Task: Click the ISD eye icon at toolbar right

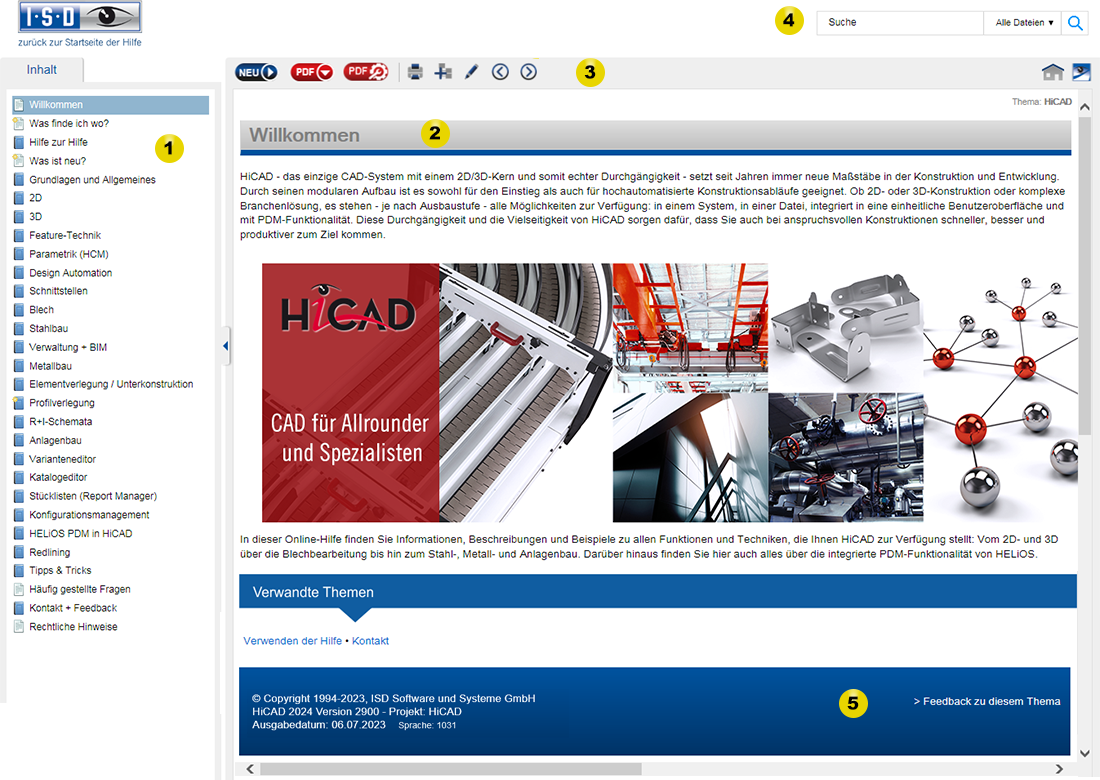Action: point(1081,72)
